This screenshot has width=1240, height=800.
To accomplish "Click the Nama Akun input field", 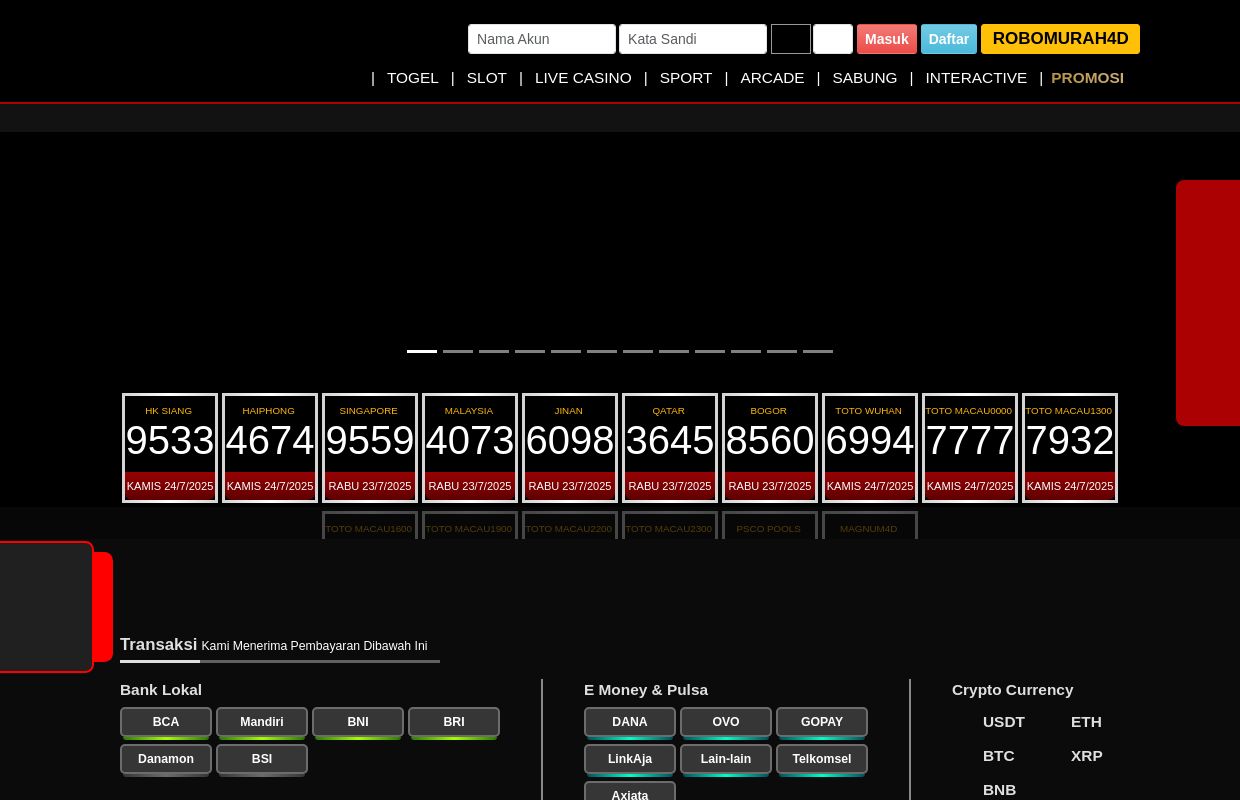I will pyautogui.click(x=542, y=39).
